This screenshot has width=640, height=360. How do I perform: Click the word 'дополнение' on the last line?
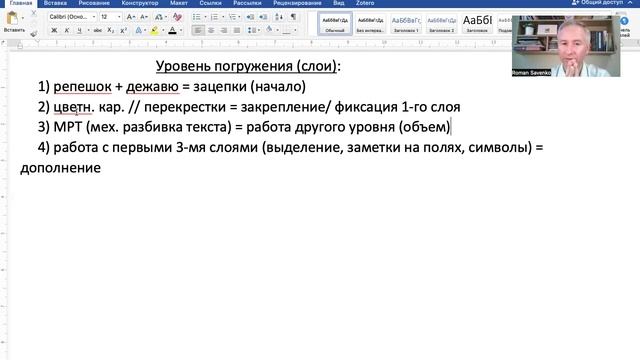60,168
